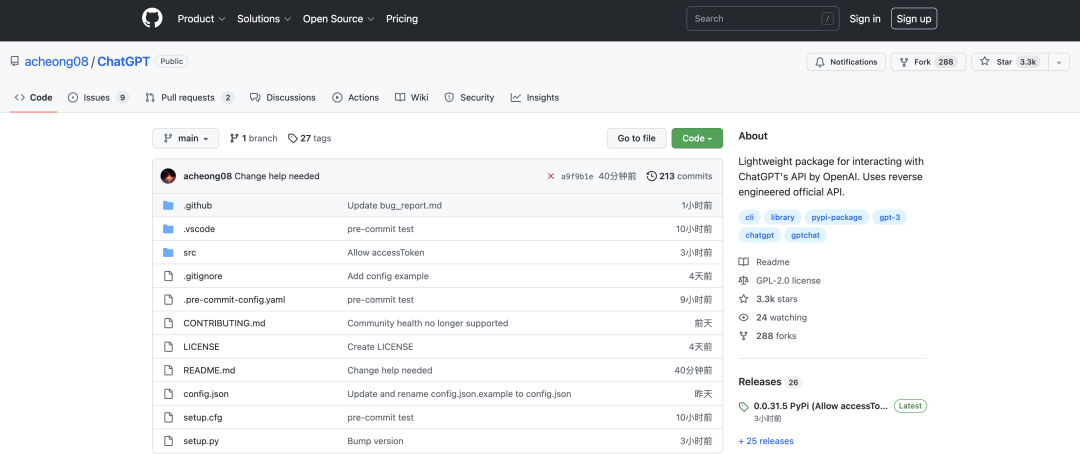Click the file icon for config.json

(168, 394)
